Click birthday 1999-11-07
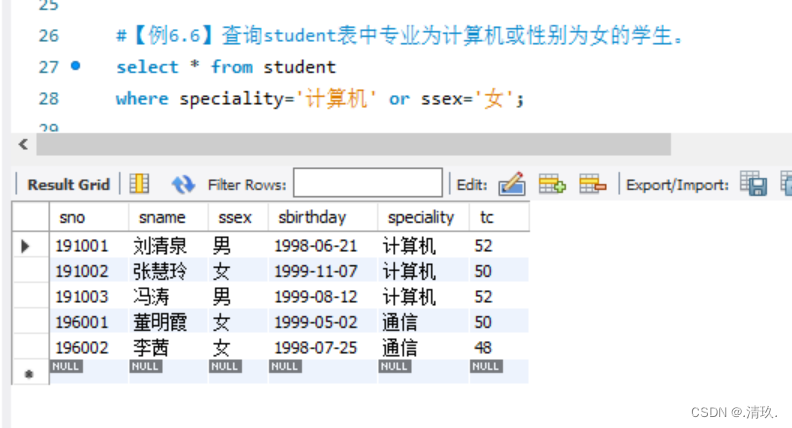 (x=316, y=271)
